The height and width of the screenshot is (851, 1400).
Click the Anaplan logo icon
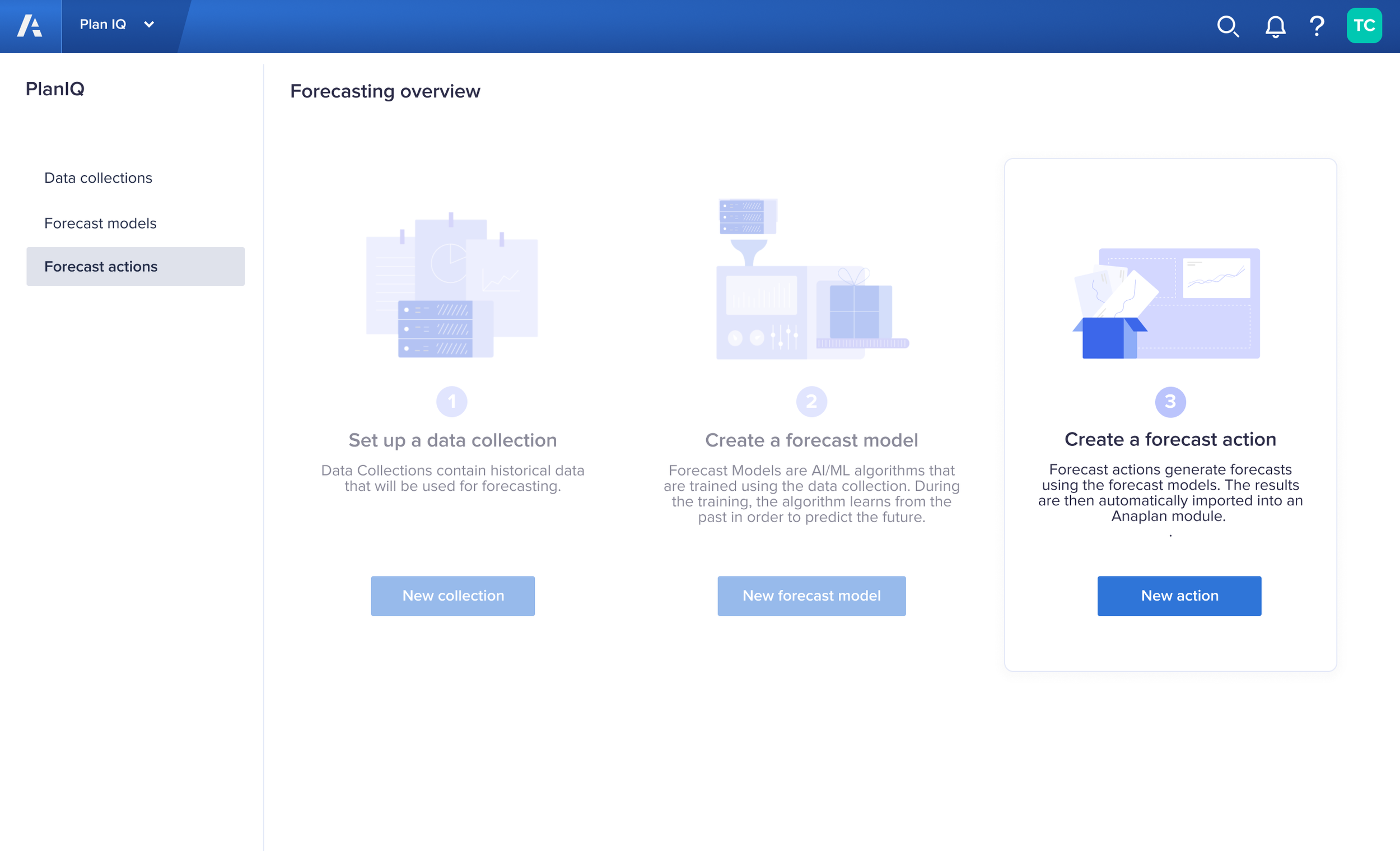(30, 26)
